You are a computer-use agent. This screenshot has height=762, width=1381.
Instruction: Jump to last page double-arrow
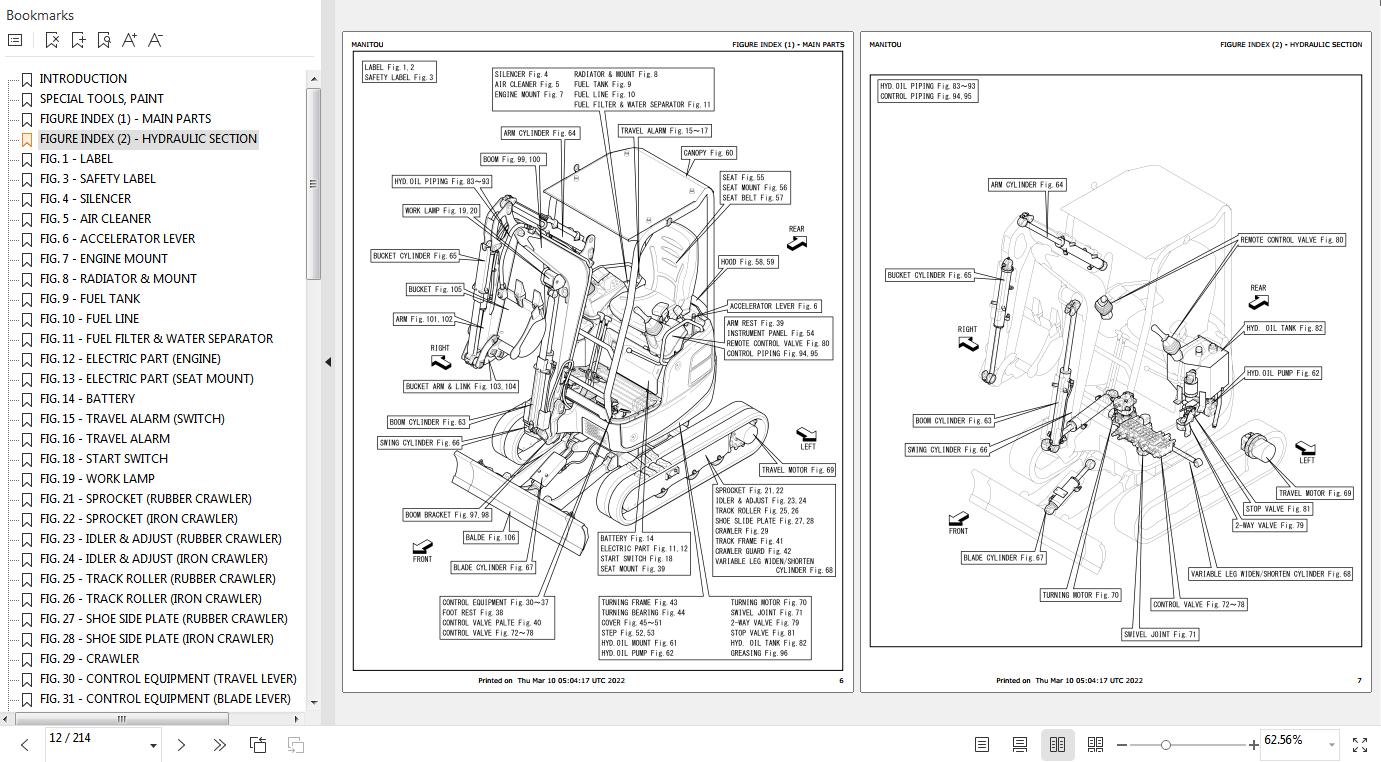click(219, 745)
